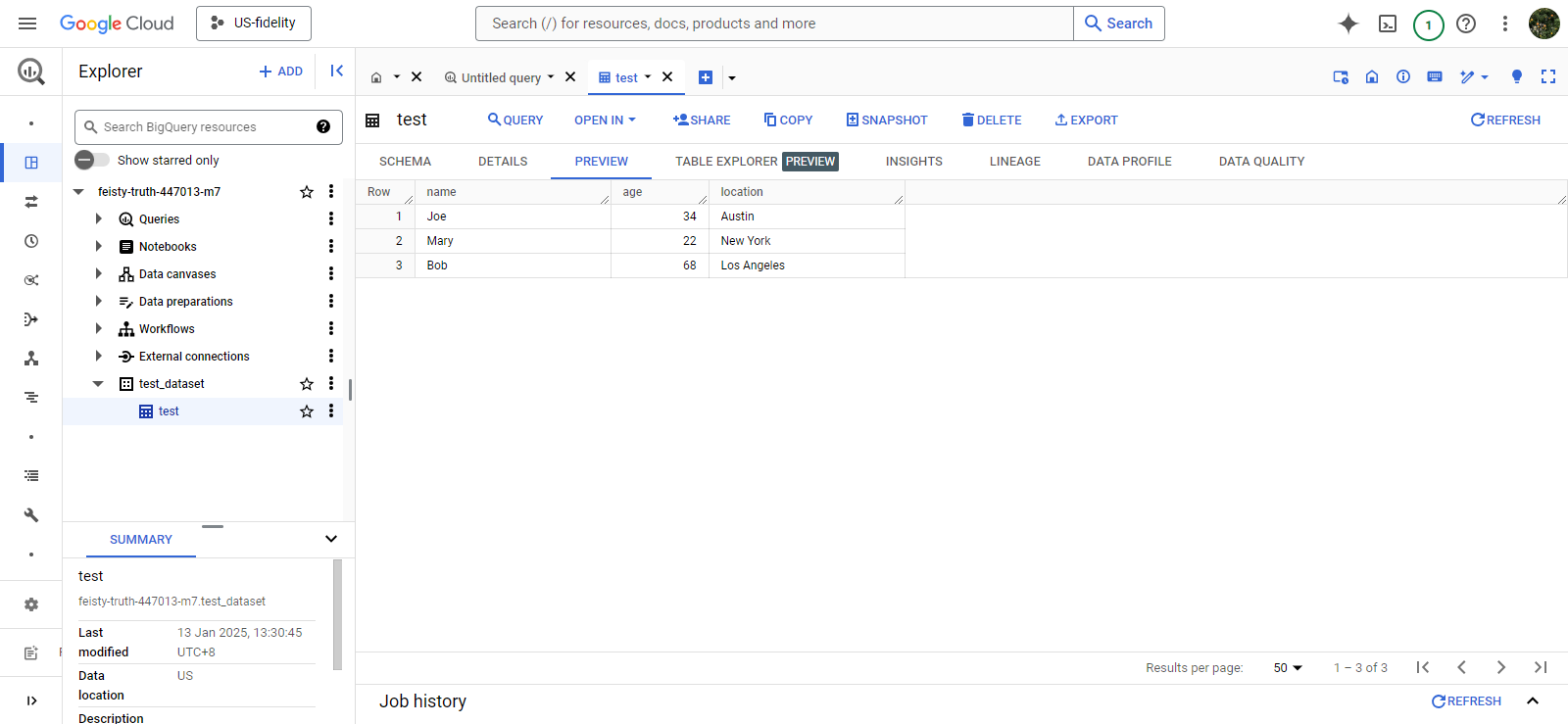1568x724 pixels.
Task: Create a new query tab with plus icon
Action: point(706,77)
